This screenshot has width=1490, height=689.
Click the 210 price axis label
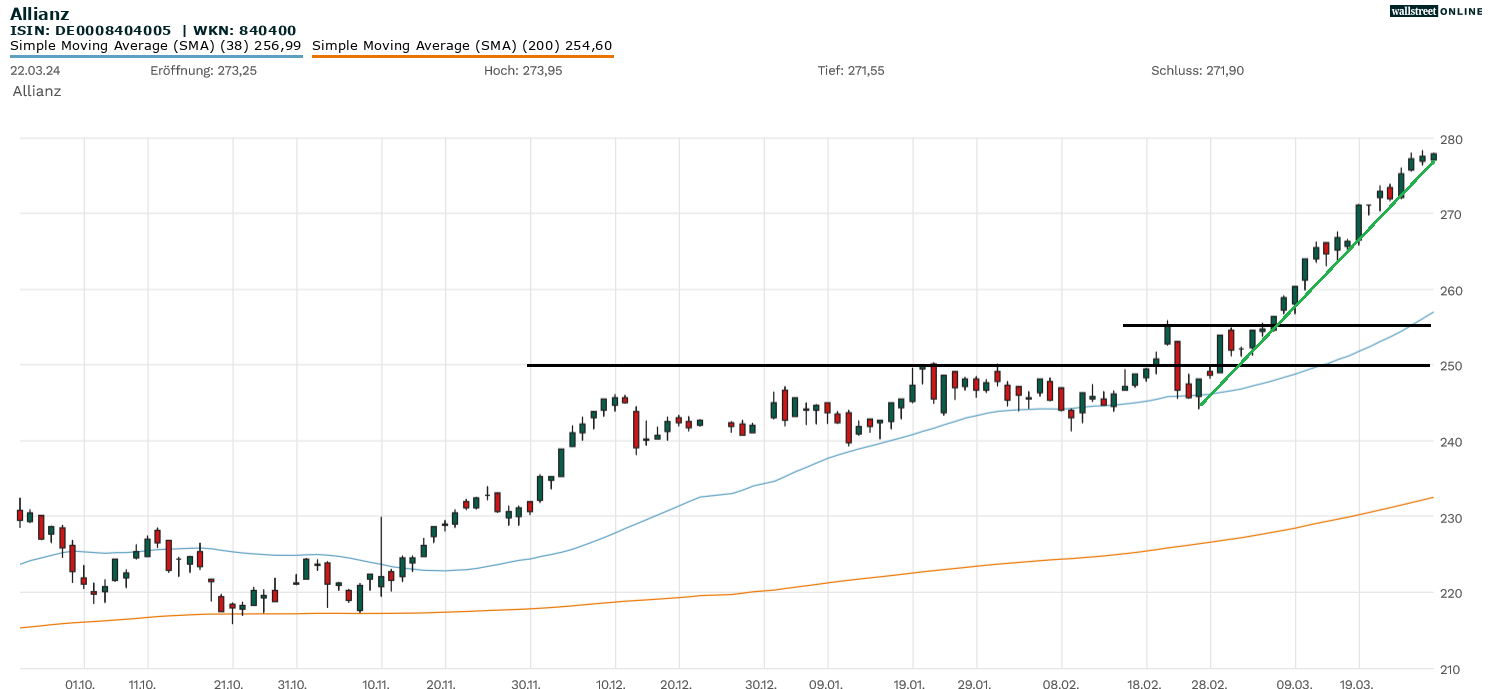coord(1451,669)
